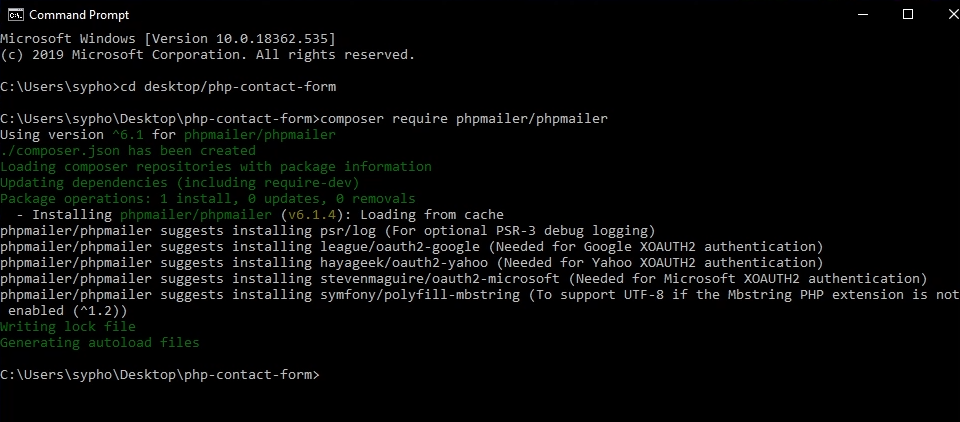This screenshot has height=422, width=960.
Task: Click the "Loading composer repositories" line
Action: tap(216, 167)
